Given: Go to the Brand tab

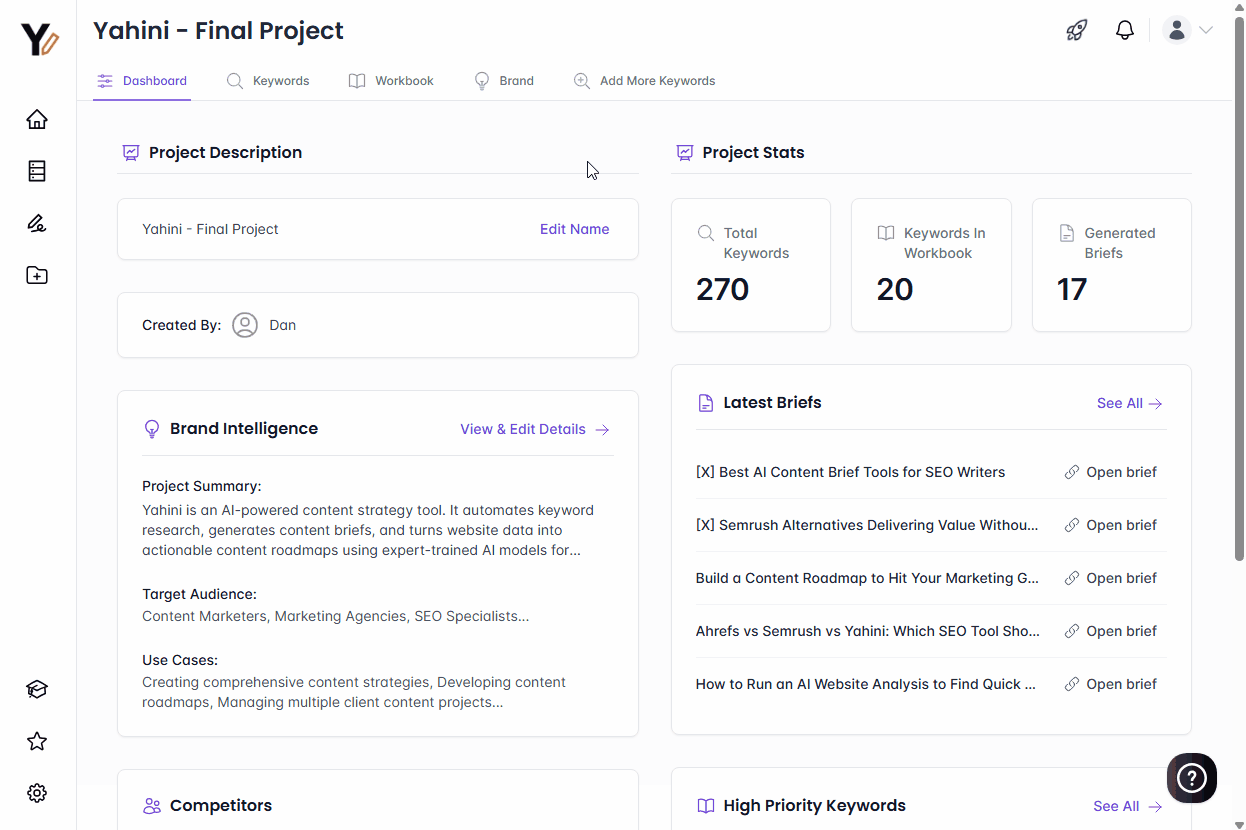Looking at the screenshot, I should pos(505,80).
